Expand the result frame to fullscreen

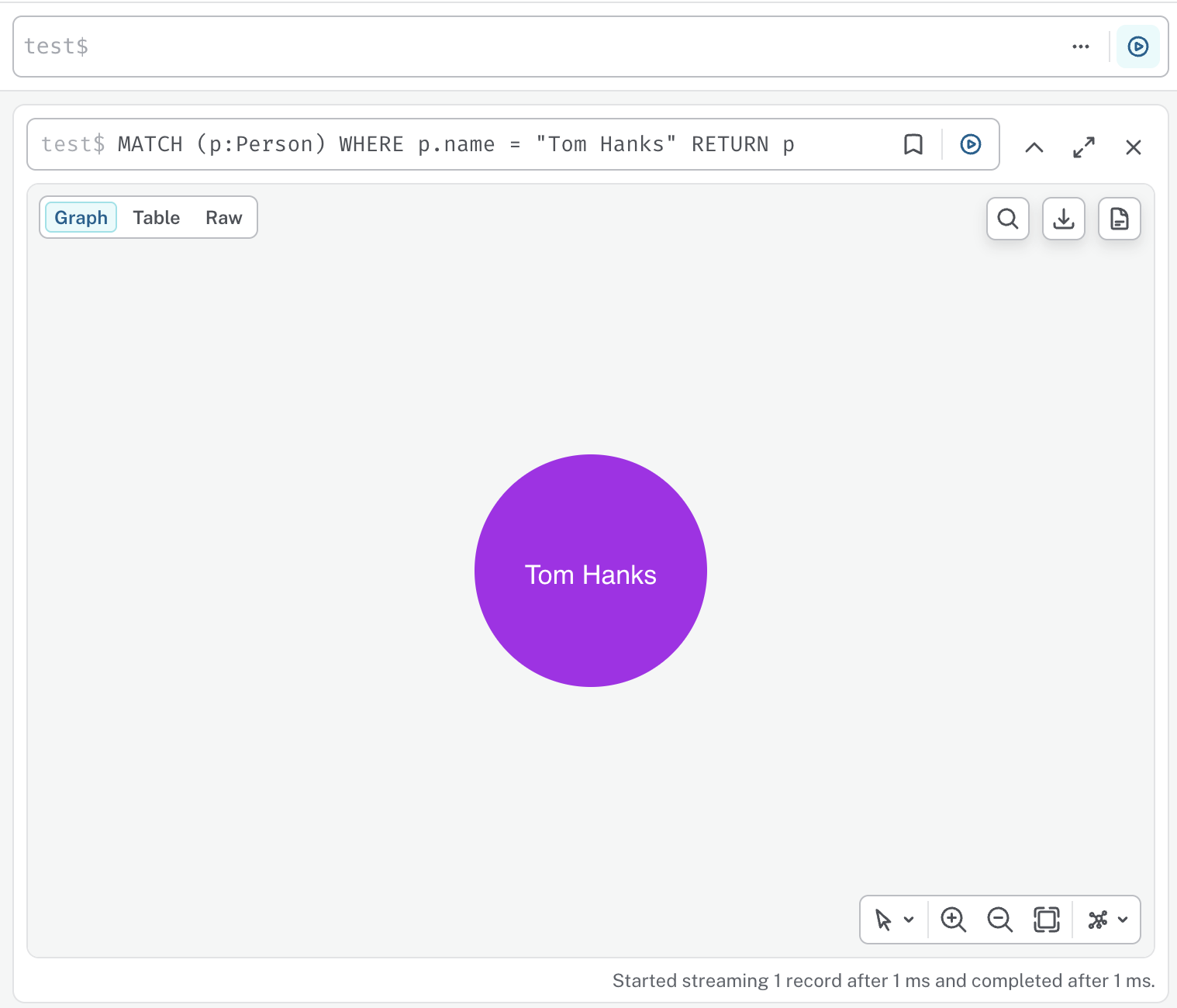(x=1084, y=147)
